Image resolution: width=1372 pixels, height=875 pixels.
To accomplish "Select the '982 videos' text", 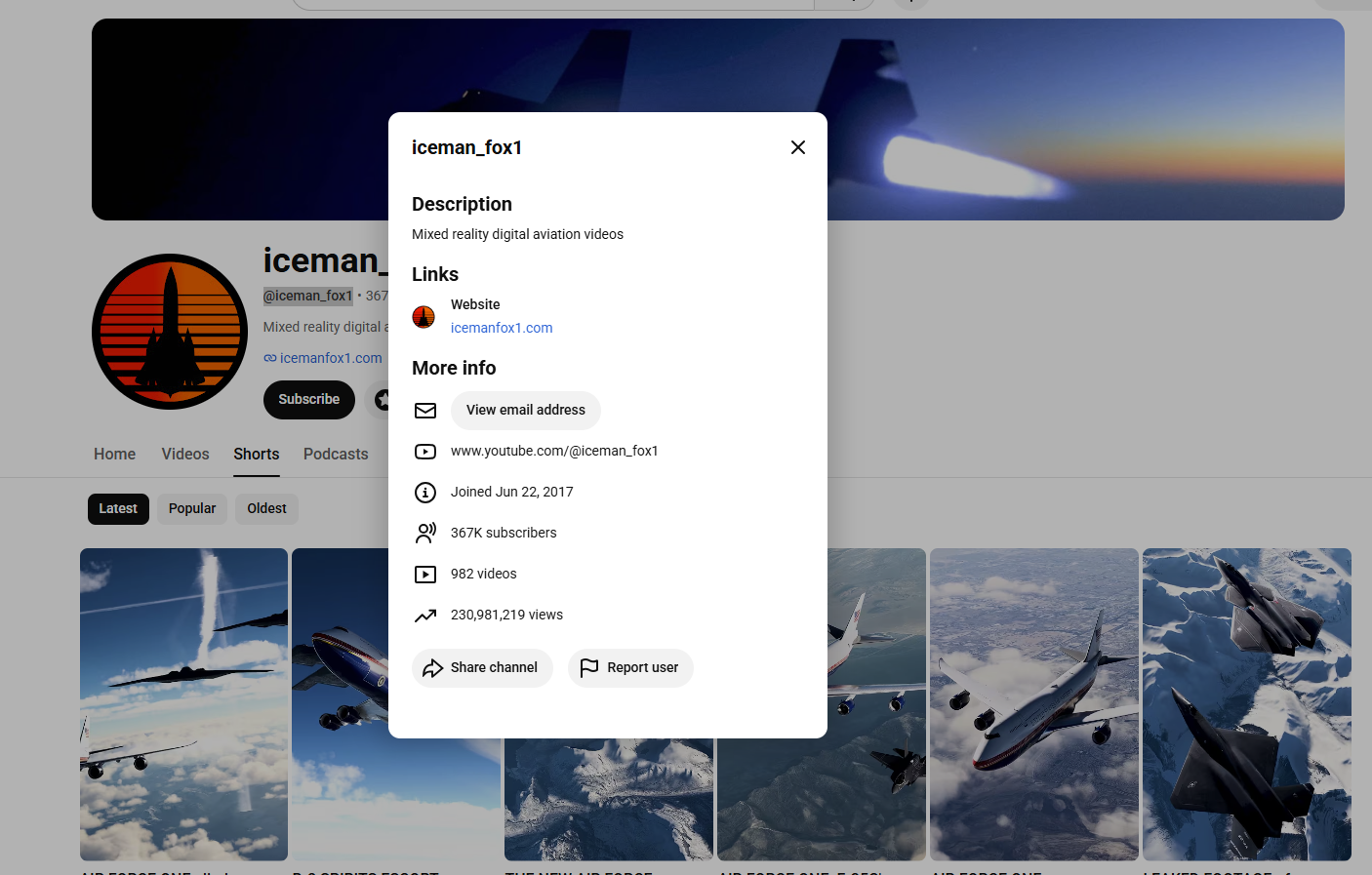I will pyautogui.click(x=484, y=575).
